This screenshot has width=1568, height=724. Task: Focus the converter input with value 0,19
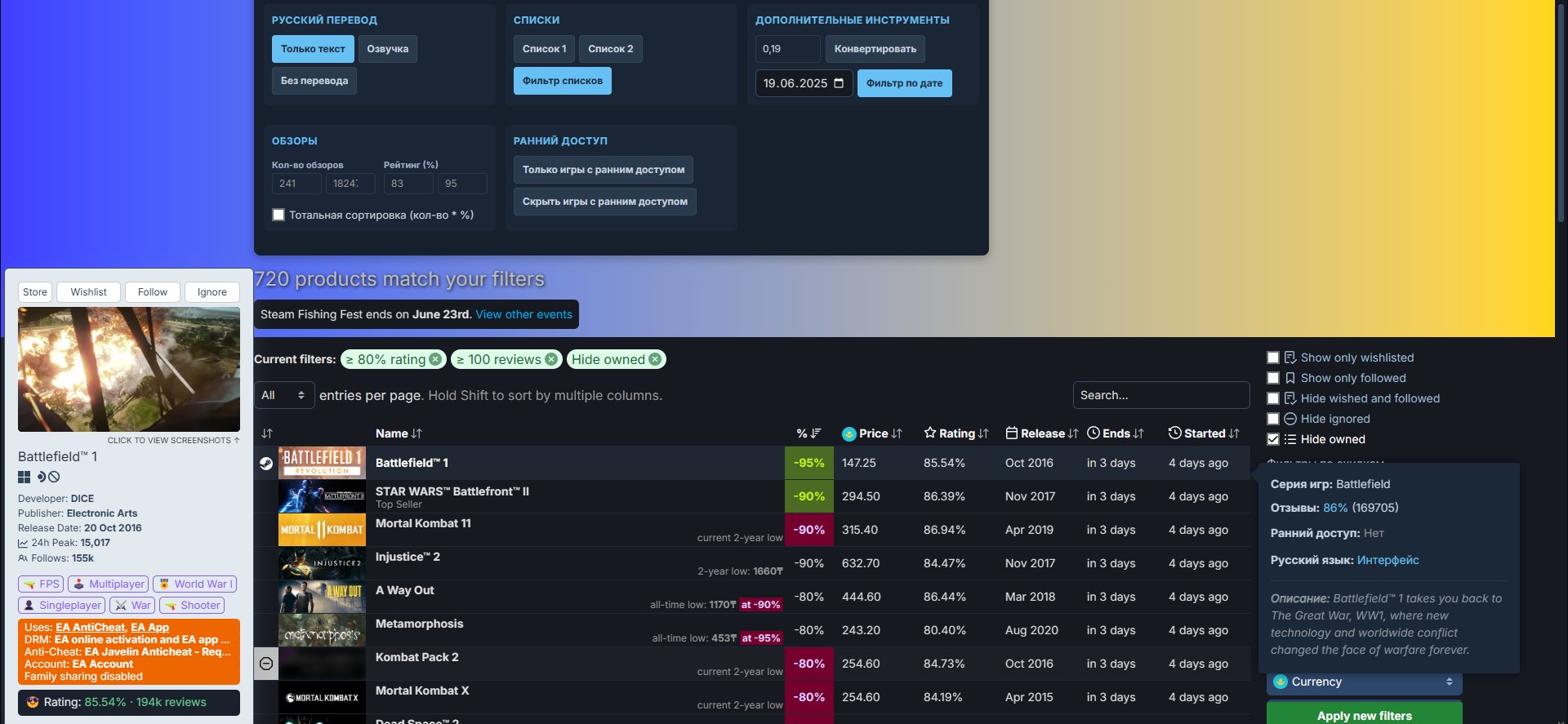pyautogui.click(x=788, y=49)
